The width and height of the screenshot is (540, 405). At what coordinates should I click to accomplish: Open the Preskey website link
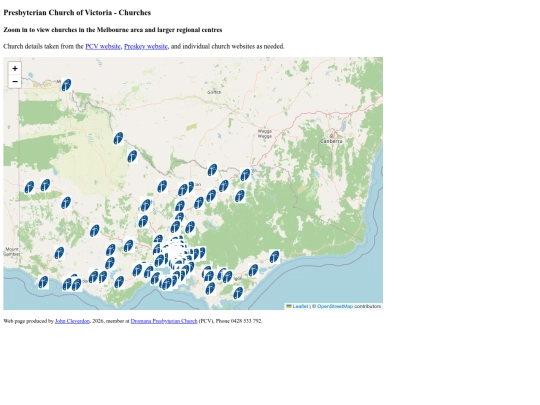pyautogui.click(x=146, y=46)
